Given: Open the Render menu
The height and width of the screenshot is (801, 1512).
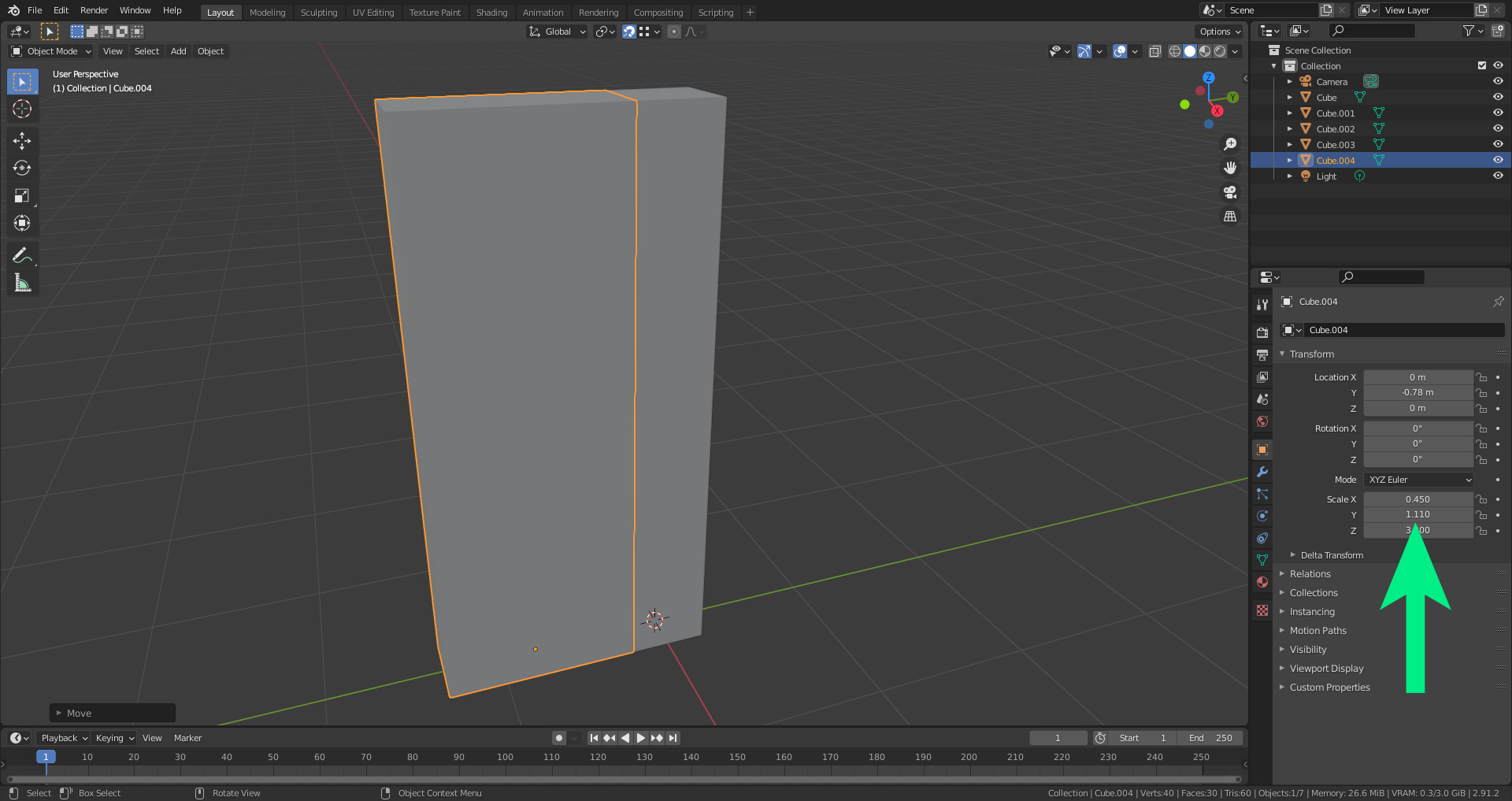Looking at the screenshot, I should pos(94,10).
